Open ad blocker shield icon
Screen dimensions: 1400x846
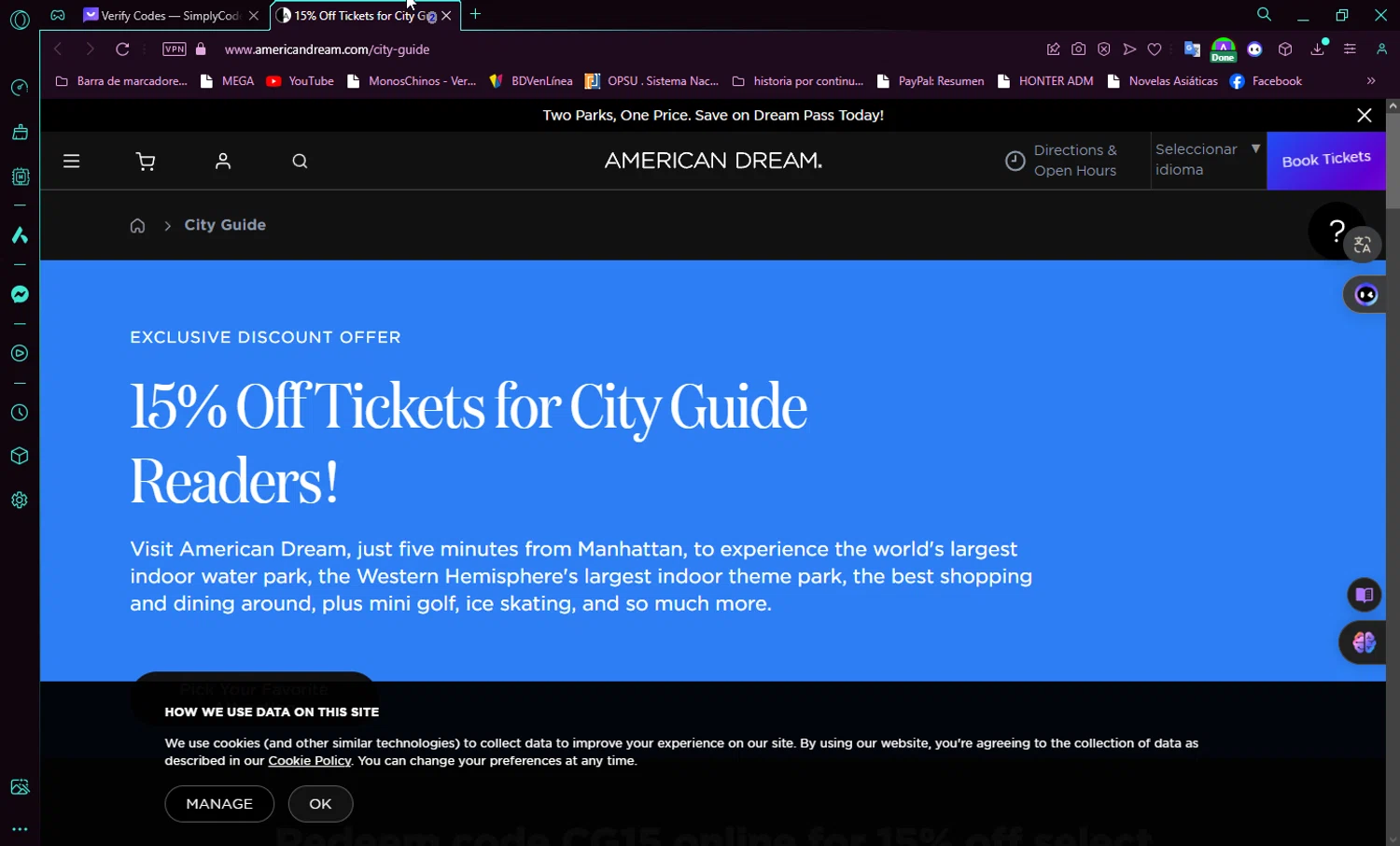(1104, 49)
